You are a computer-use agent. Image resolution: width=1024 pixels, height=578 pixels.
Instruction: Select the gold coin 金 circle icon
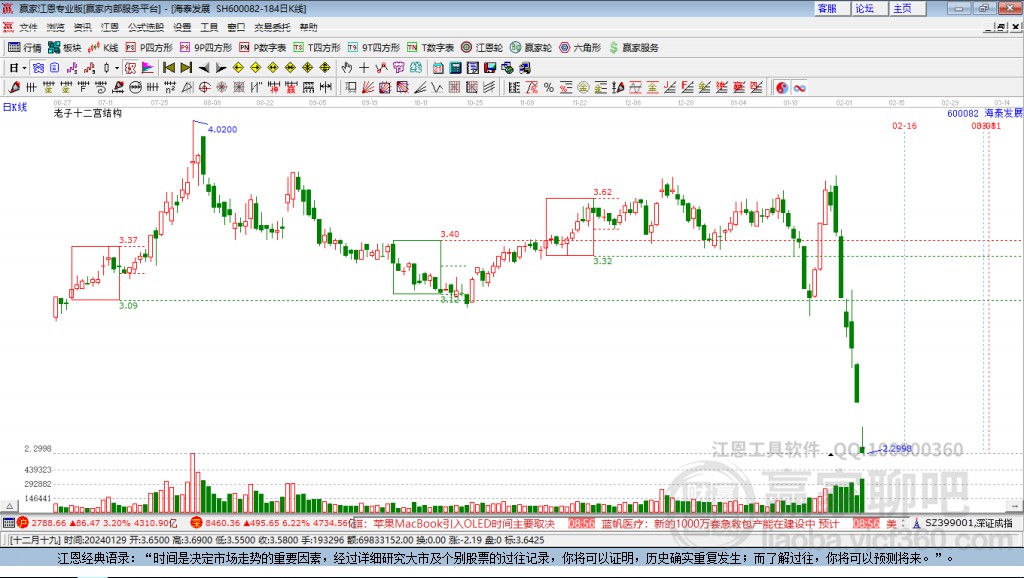583,87
